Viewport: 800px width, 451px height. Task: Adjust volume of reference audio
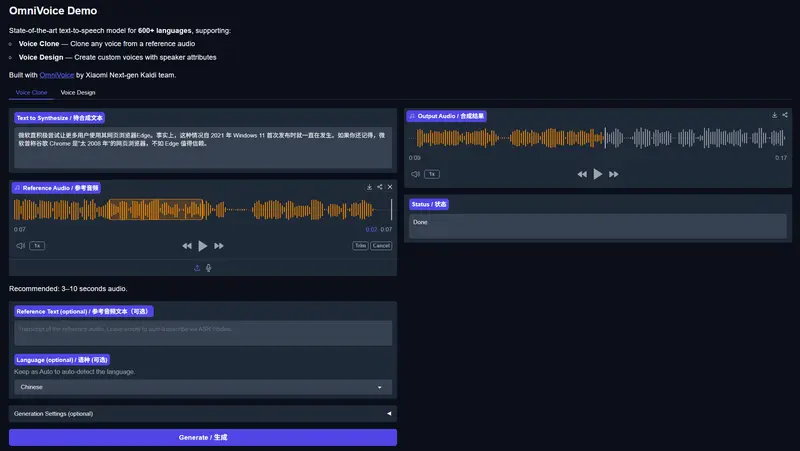pos(20,246)
